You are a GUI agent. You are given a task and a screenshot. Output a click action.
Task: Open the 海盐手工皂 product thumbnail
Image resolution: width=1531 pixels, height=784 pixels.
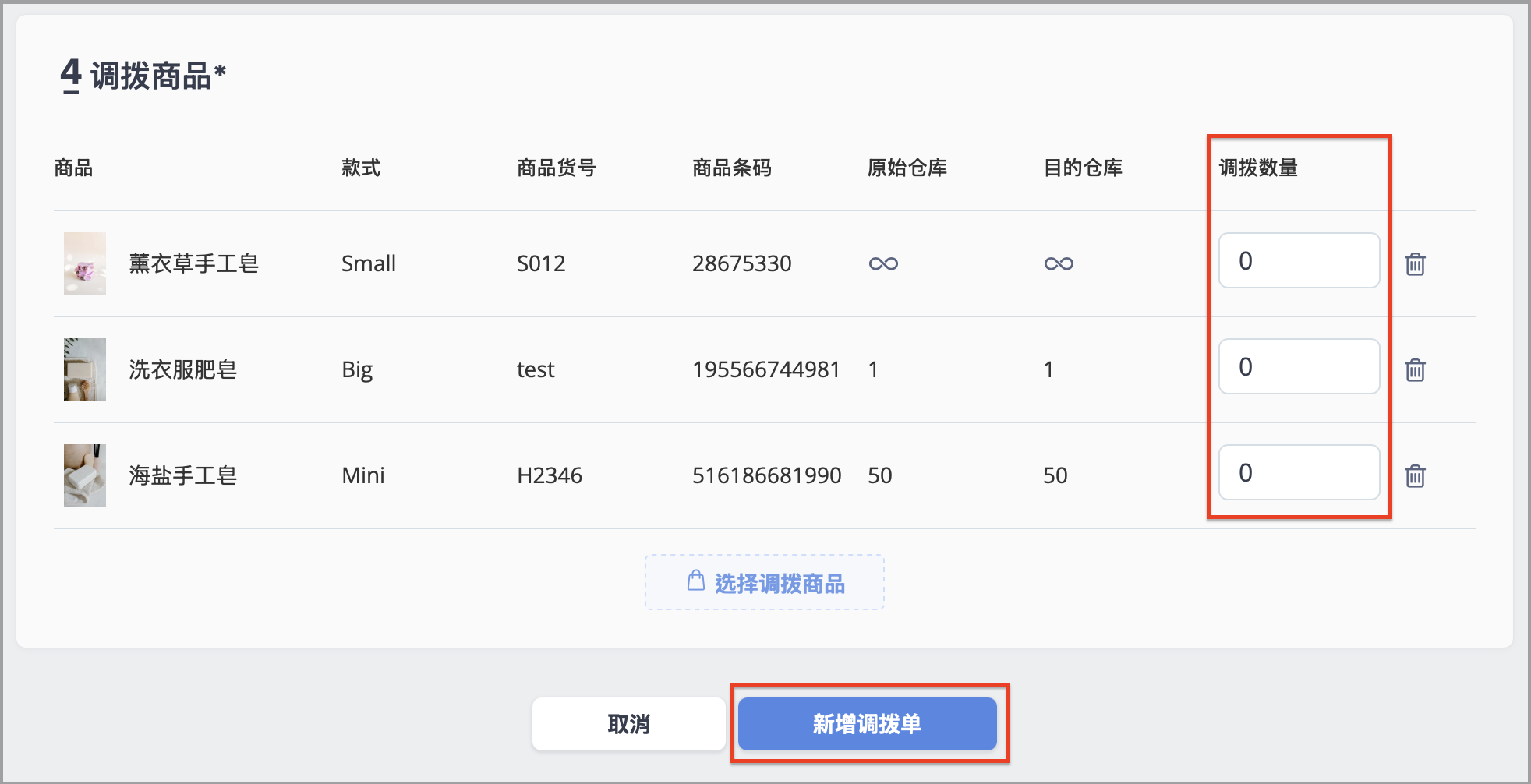coord(85,475)
